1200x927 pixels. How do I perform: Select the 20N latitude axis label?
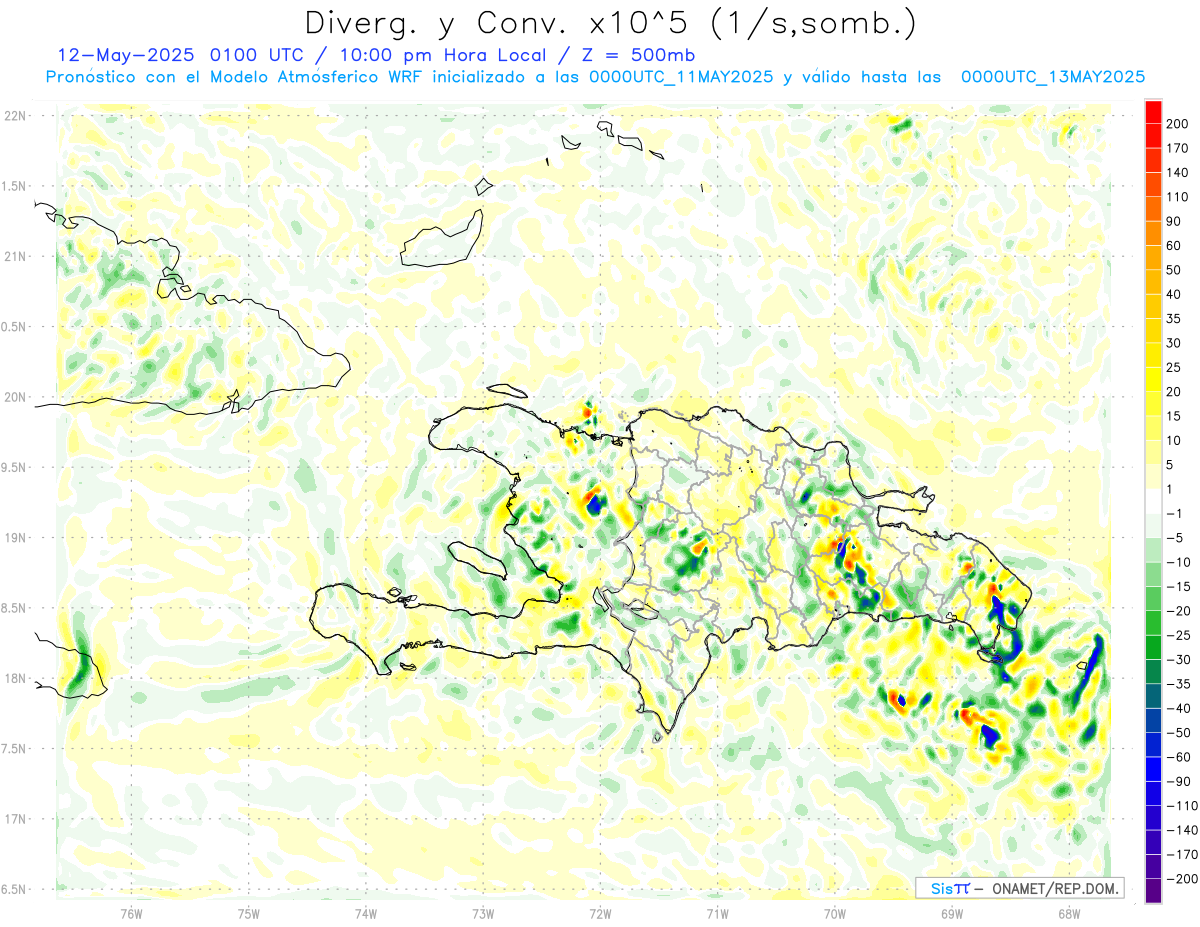(x=15, y=397)
